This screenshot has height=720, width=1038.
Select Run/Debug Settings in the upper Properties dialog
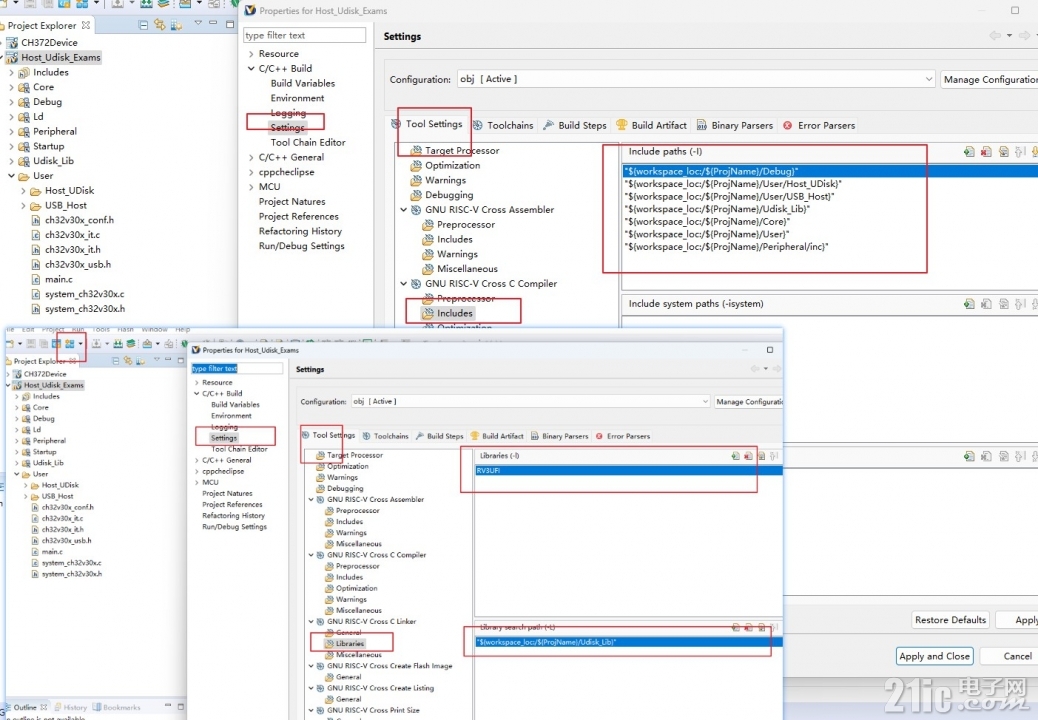tap(301, 246)
